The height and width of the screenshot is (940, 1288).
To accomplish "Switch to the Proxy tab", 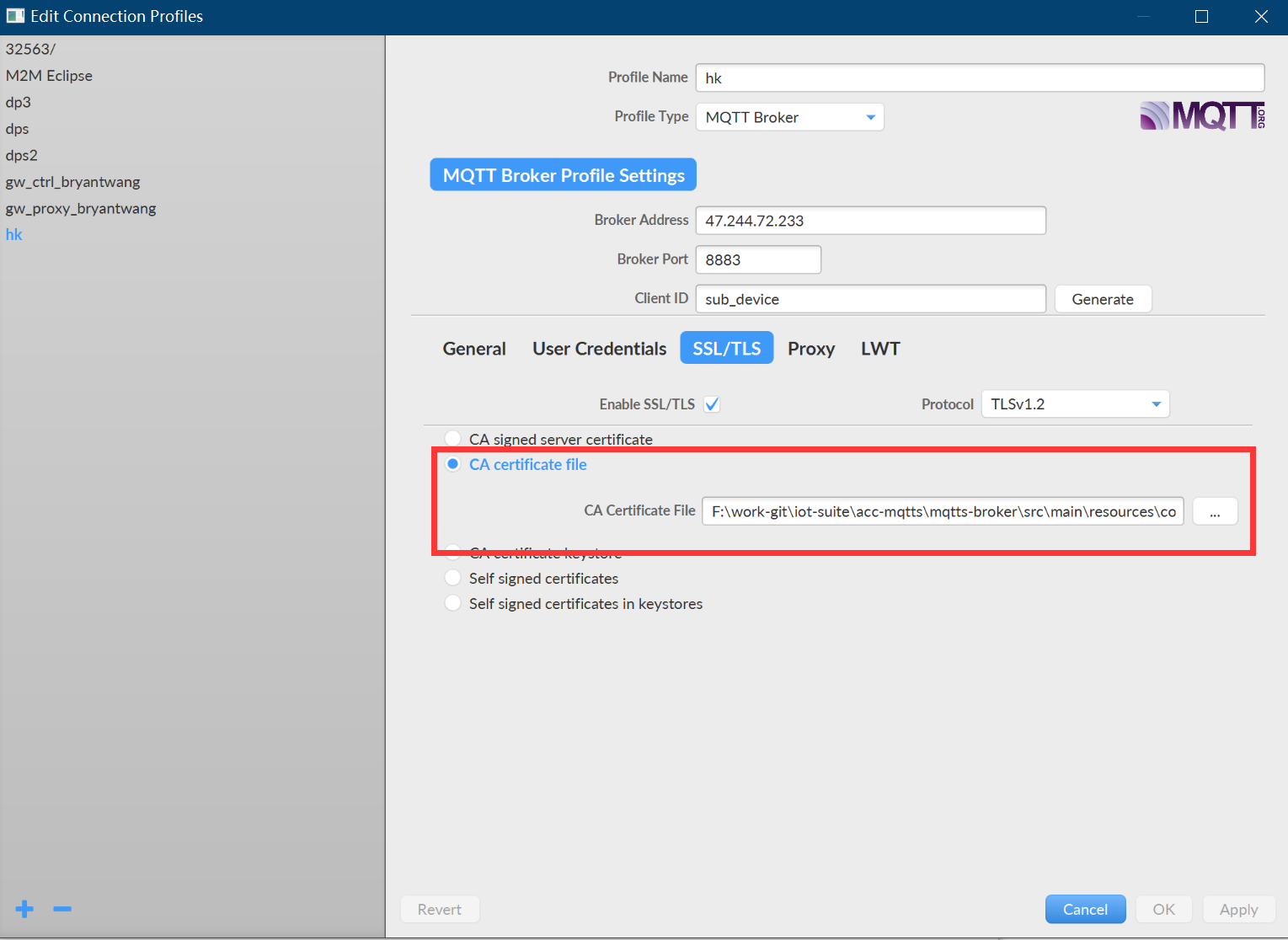I will pos(811,349).
